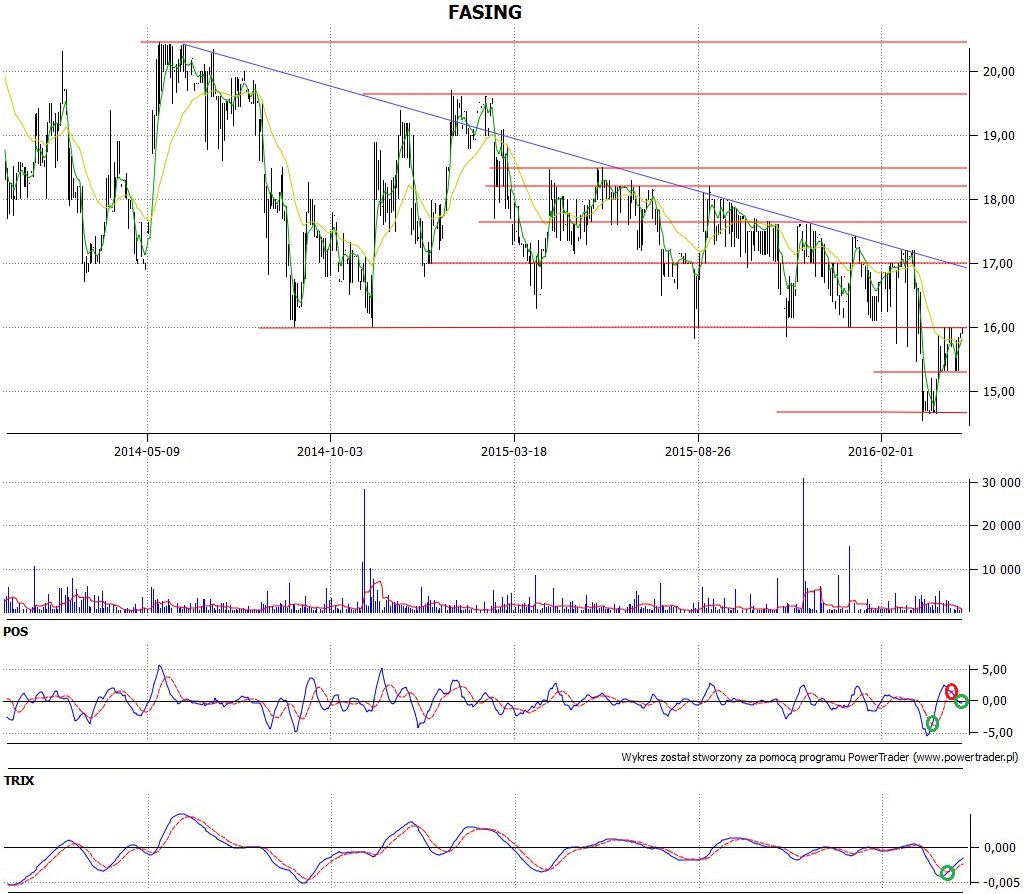The image size is (1024, 894).
Task: Click the POS 0,00 axis label
Action: (994, 701)
